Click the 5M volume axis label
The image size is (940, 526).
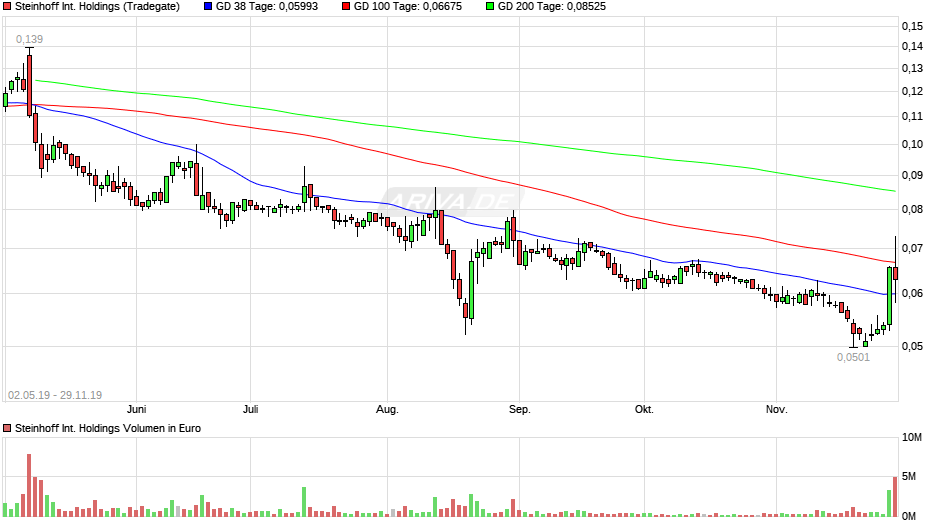pyautogui.click(x=909, y=476)
